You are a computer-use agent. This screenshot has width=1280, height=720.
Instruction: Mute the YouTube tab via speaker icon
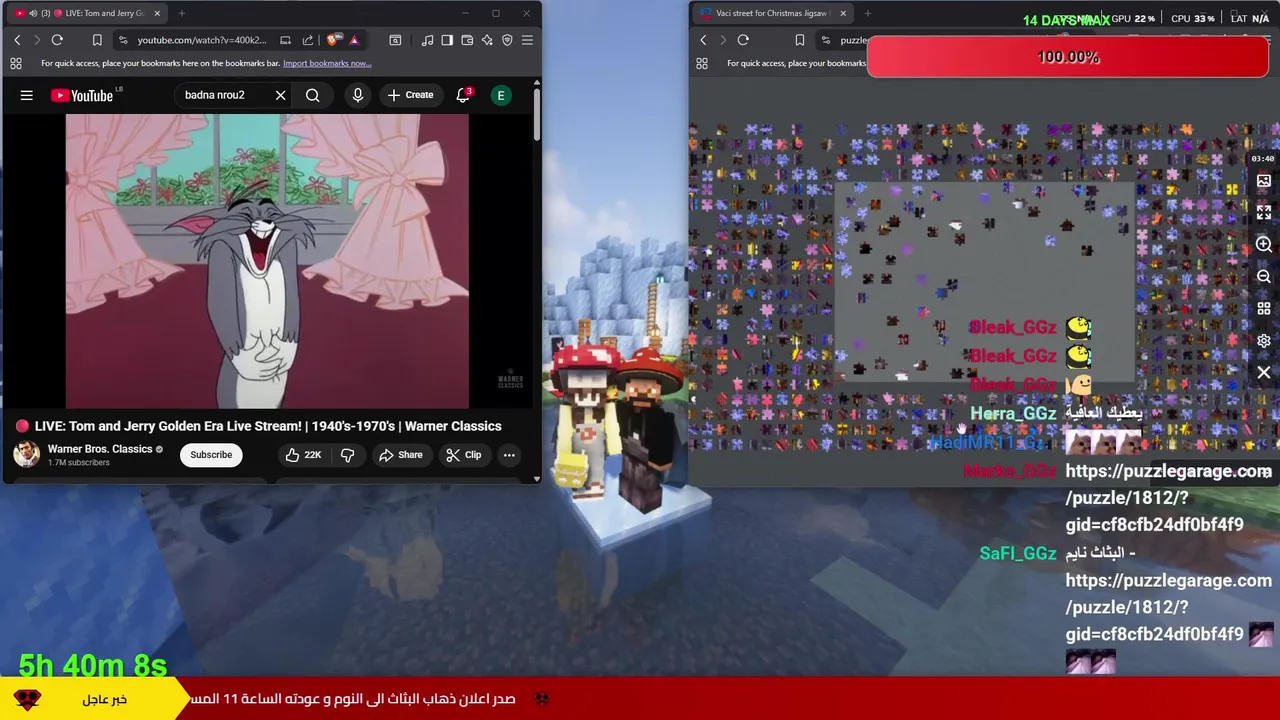[33, 13]
